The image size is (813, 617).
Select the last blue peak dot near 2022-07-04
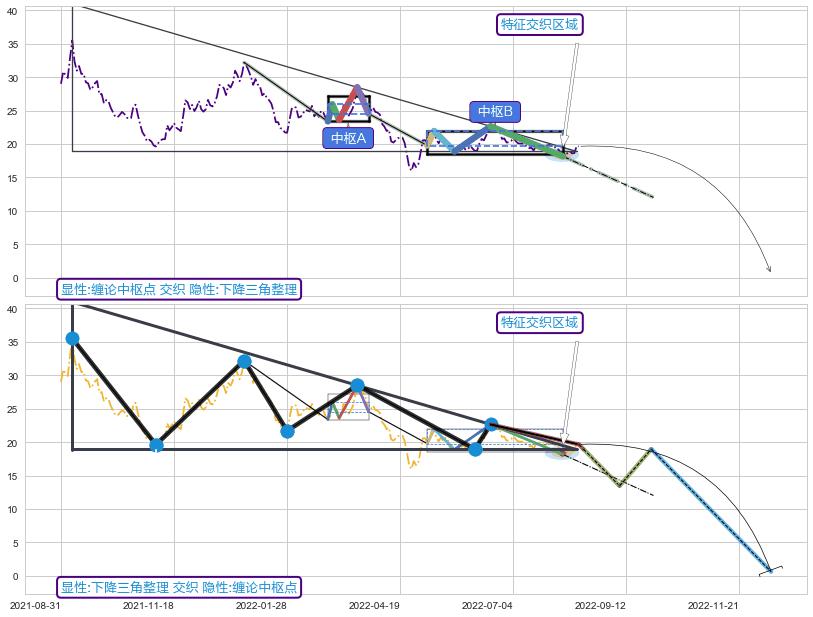tap(491, 425)
